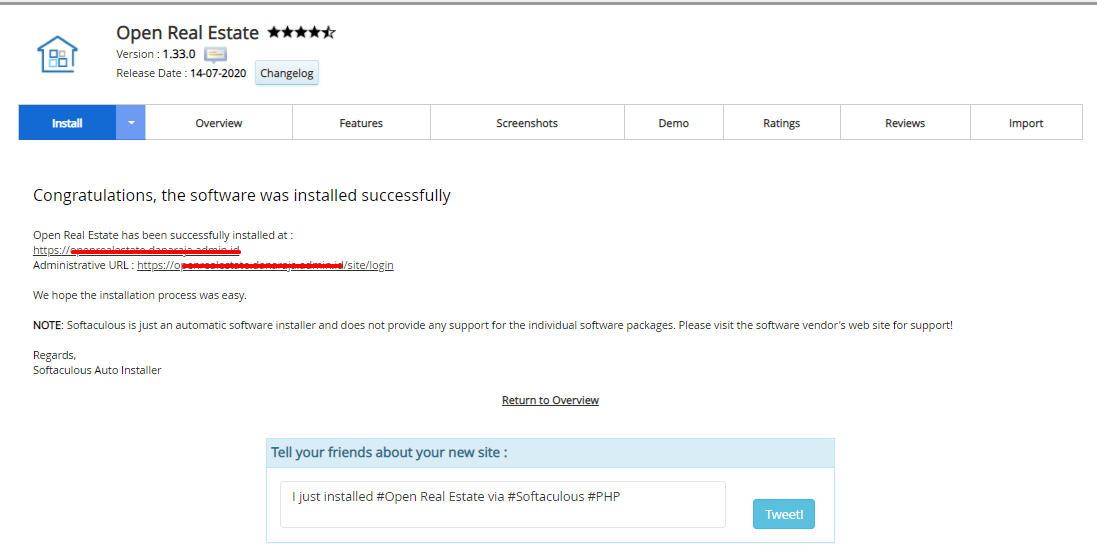Open the version notes speech bubble icon
The image size is (1097, 556).
(x=215, y=55)
